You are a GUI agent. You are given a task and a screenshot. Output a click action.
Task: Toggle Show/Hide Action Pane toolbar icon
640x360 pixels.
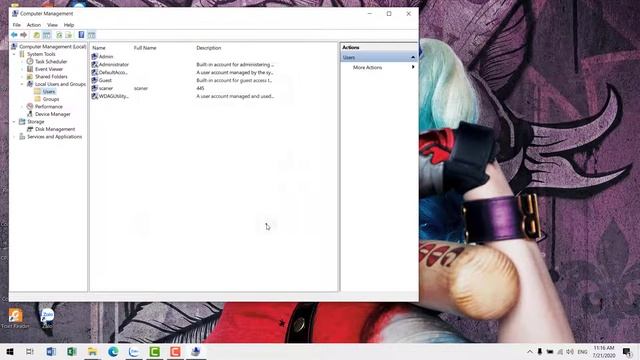91,35
